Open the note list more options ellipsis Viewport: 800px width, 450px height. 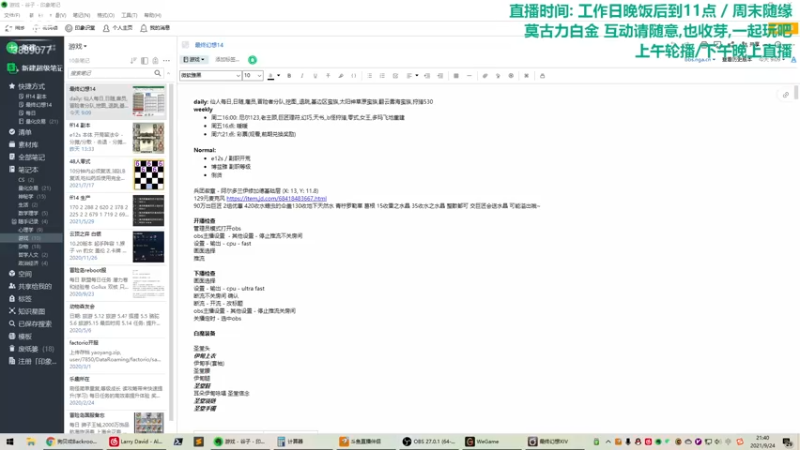coord(166,60)
